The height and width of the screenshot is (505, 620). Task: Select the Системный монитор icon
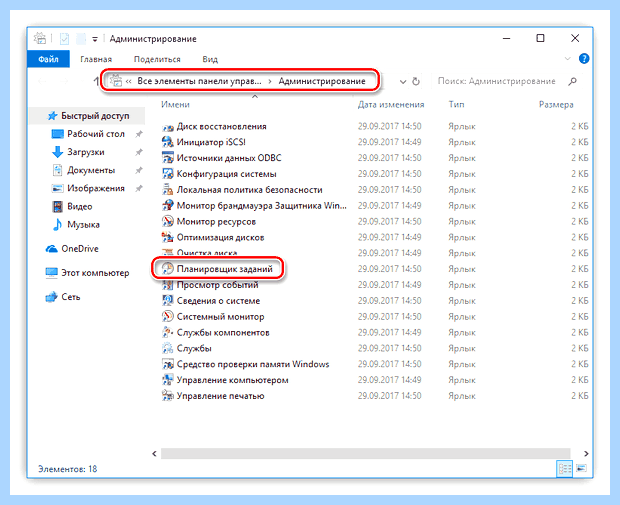[168, 317]
